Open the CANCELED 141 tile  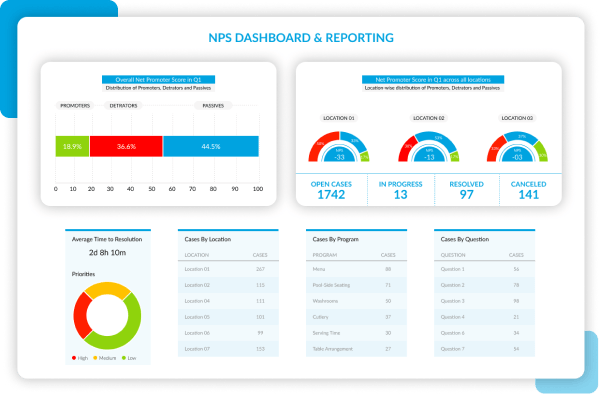click(529, 190)
